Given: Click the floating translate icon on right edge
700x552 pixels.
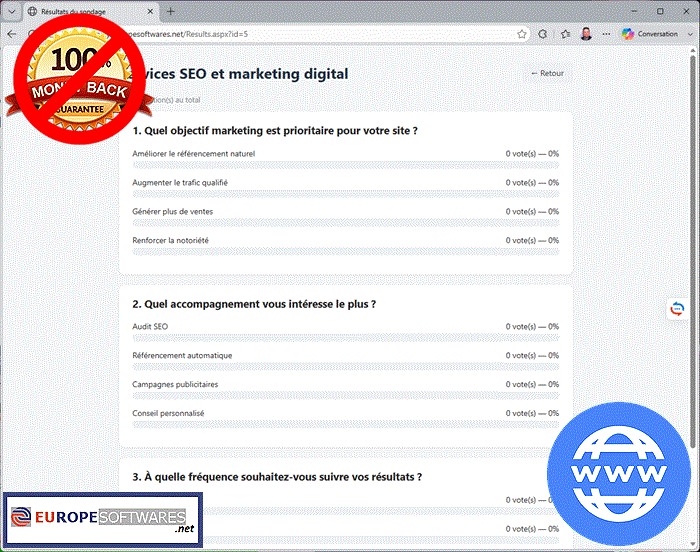Looking at the screenshot, I should coord(677,309).
